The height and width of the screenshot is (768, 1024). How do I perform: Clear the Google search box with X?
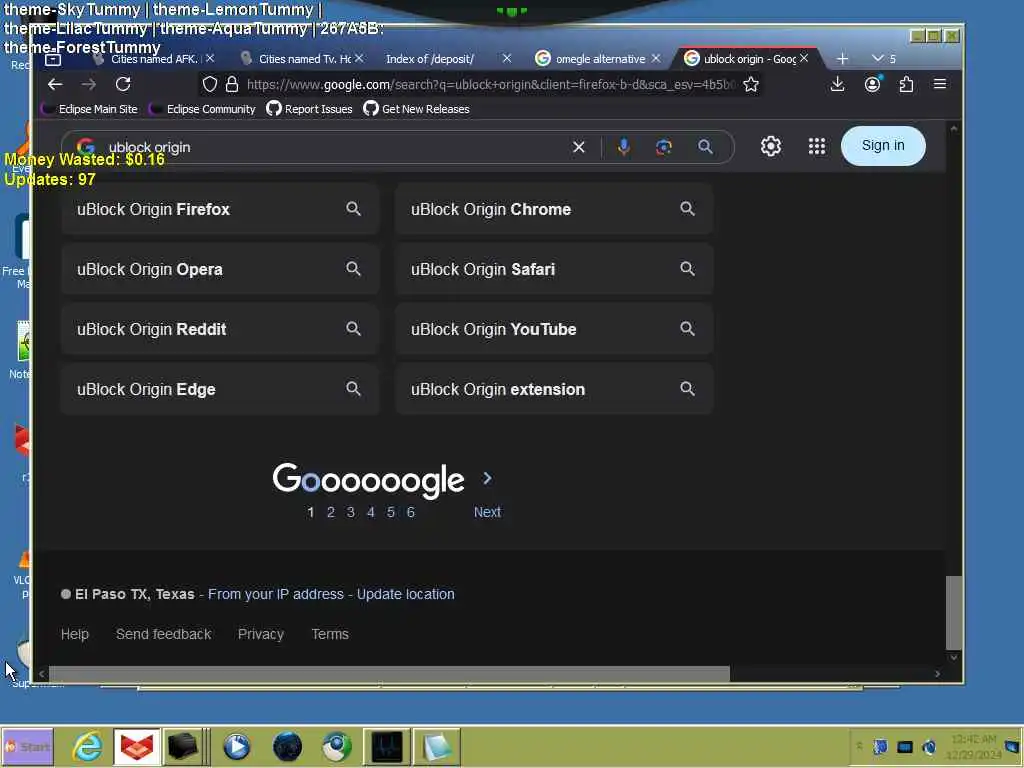click(x=579, y=147)
